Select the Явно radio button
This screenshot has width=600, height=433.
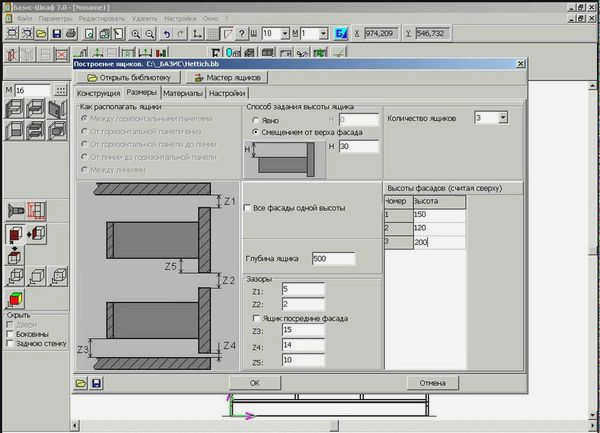point(255,120)
